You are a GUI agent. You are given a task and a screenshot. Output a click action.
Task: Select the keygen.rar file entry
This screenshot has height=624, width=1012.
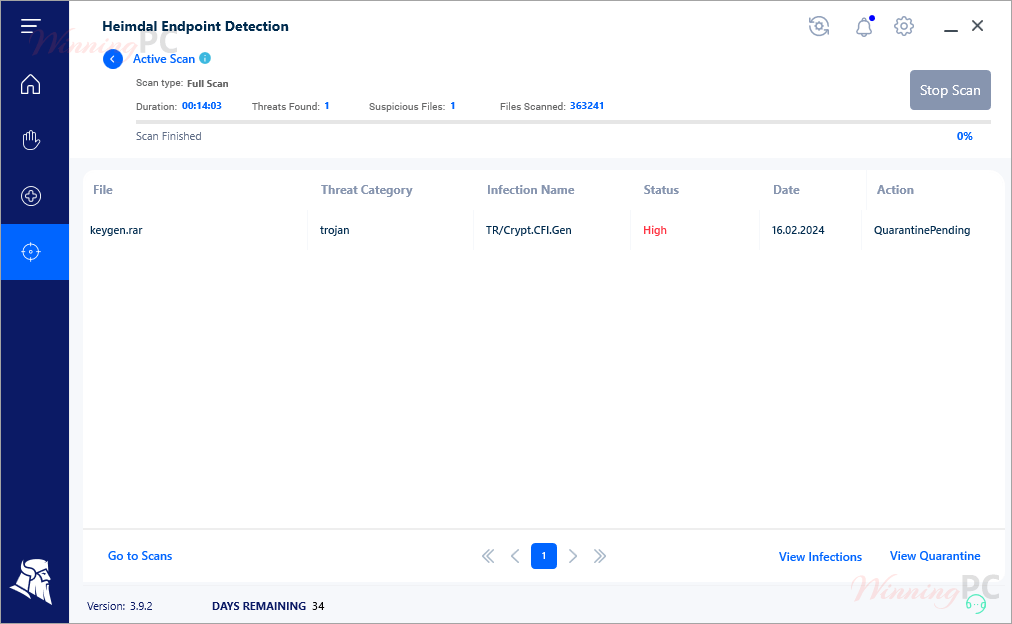[x=116, y=230]
